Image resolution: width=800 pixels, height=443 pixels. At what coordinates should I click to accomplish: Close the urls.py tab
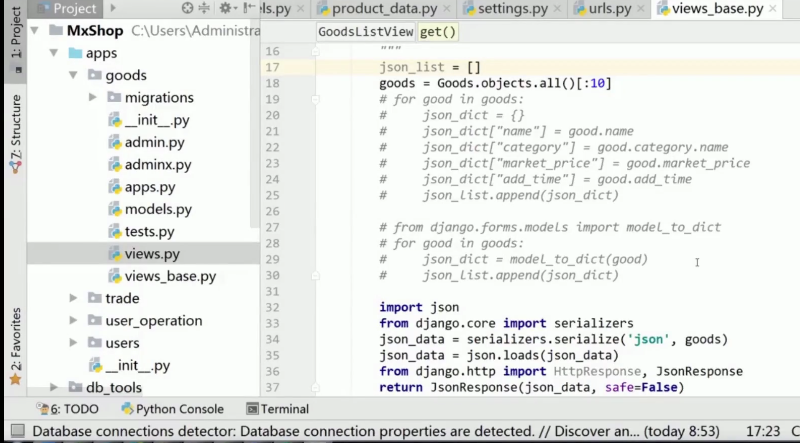coord(640,9)
